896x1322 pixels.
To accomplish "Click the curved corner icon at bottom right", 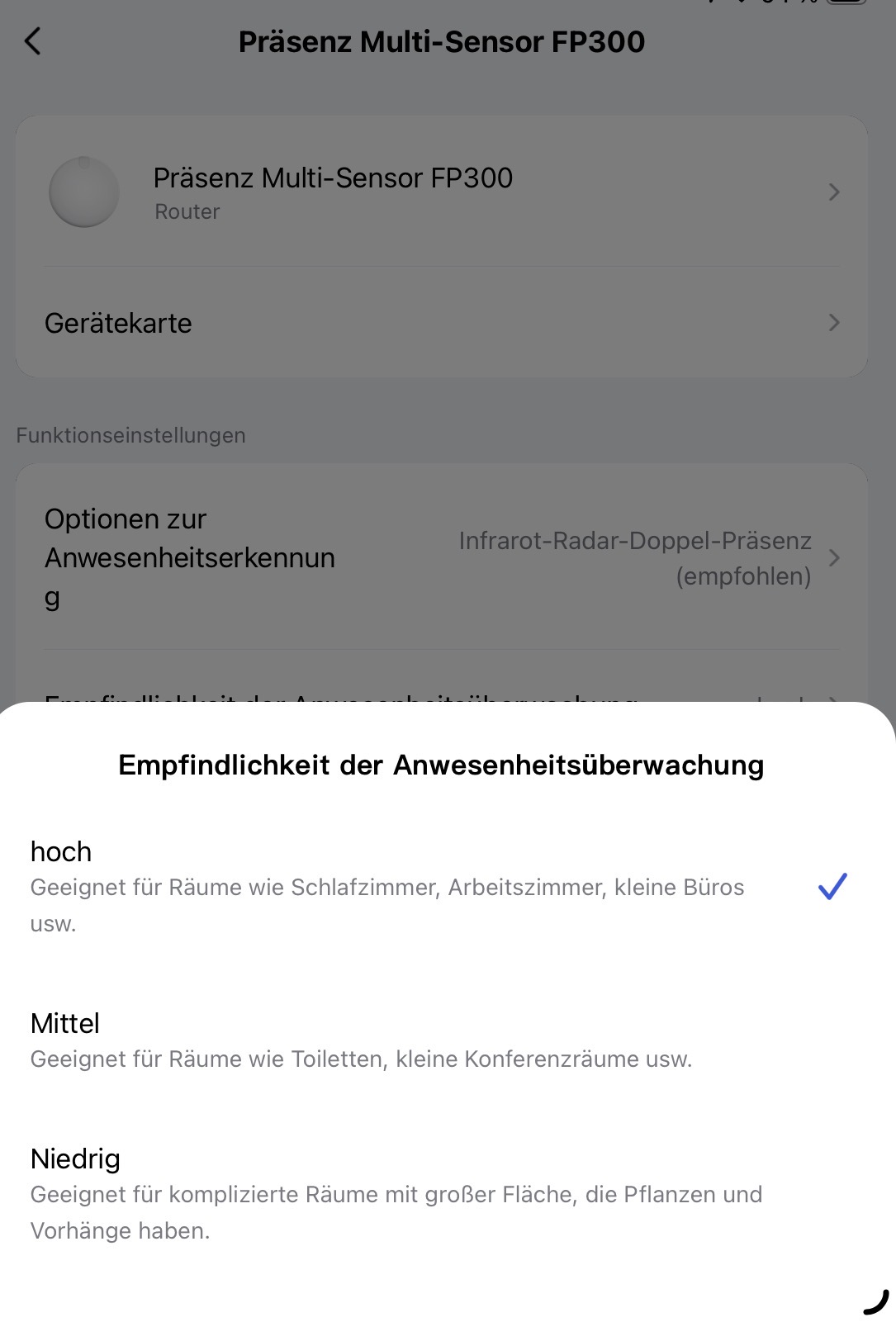I will pos(876,1302).
